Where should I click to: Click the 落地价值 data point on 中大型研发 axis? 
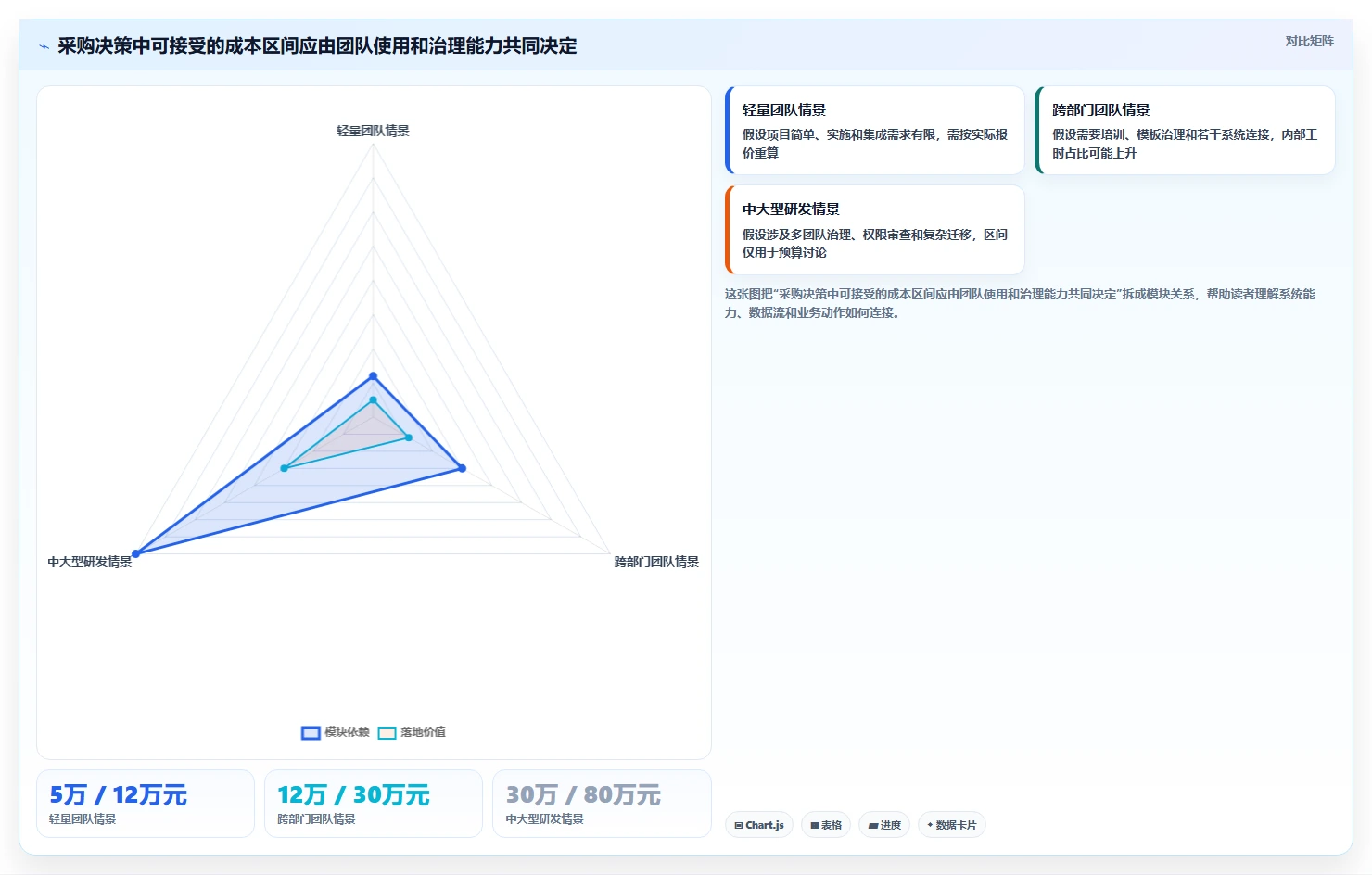[284, 468]
